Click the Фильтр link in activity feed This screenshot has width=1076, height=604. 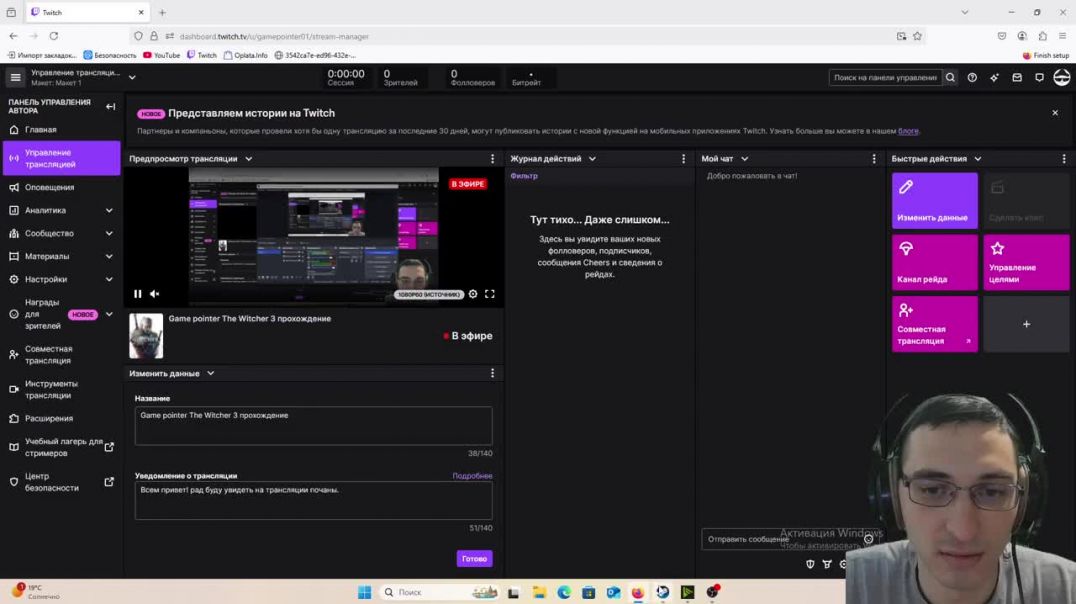click(524, 176)
